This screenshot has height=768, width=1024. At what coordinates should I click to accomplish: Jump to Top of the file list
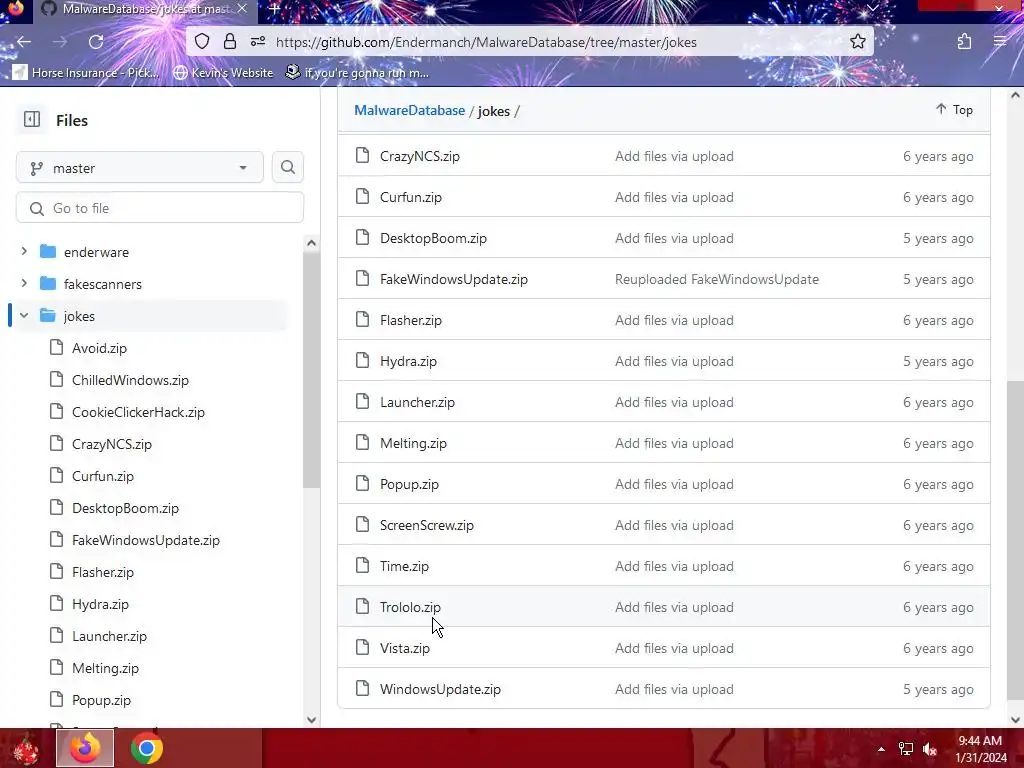point(954,110)
